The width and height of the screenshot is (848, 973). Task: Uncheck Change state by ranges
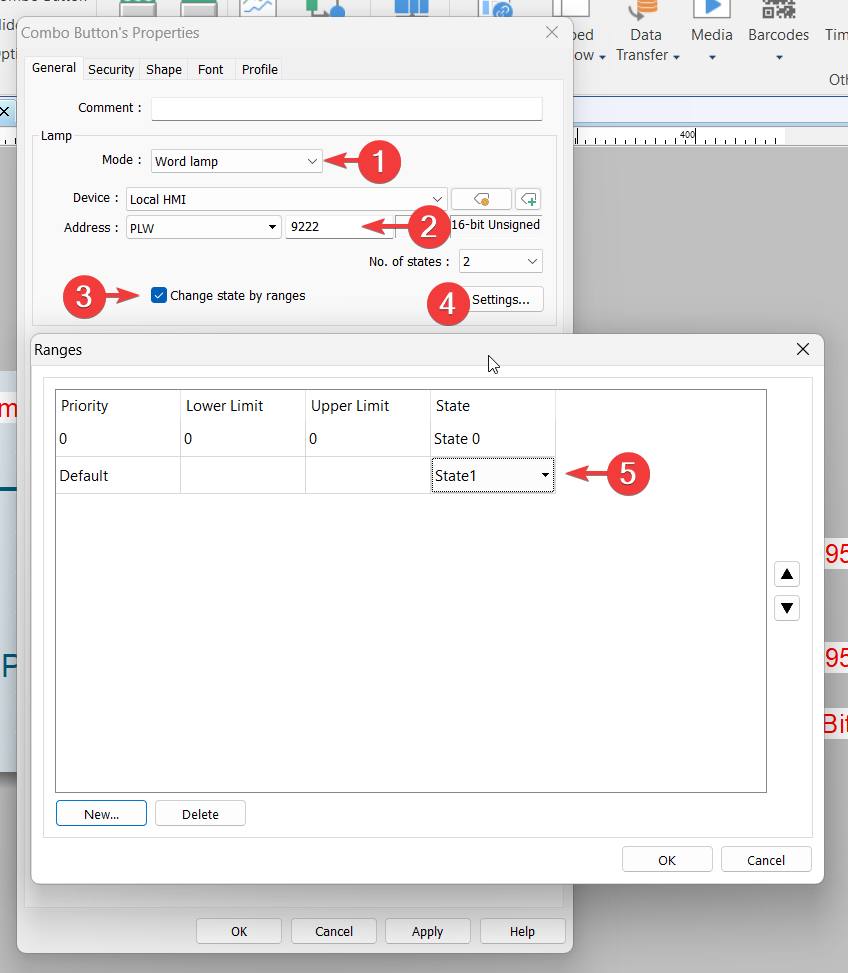pos(159,295)
